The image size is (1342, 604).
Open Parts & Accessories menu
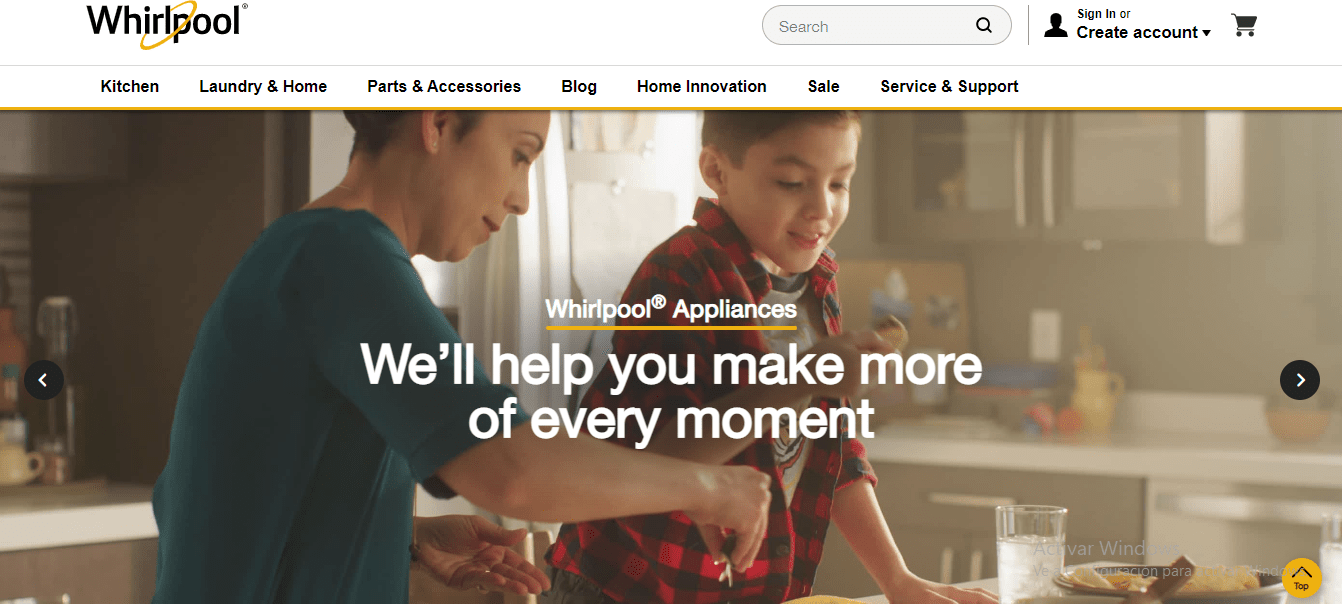(444, 86)
